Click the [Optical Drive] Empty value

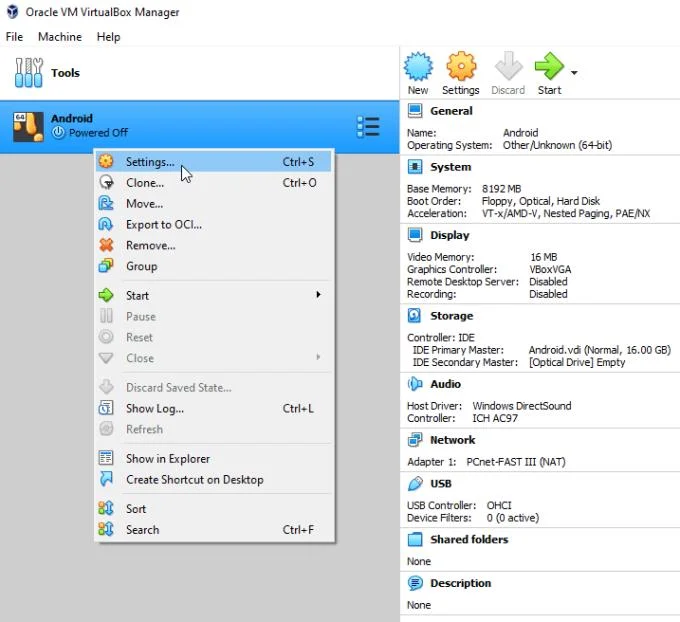[x=577, y=362]
